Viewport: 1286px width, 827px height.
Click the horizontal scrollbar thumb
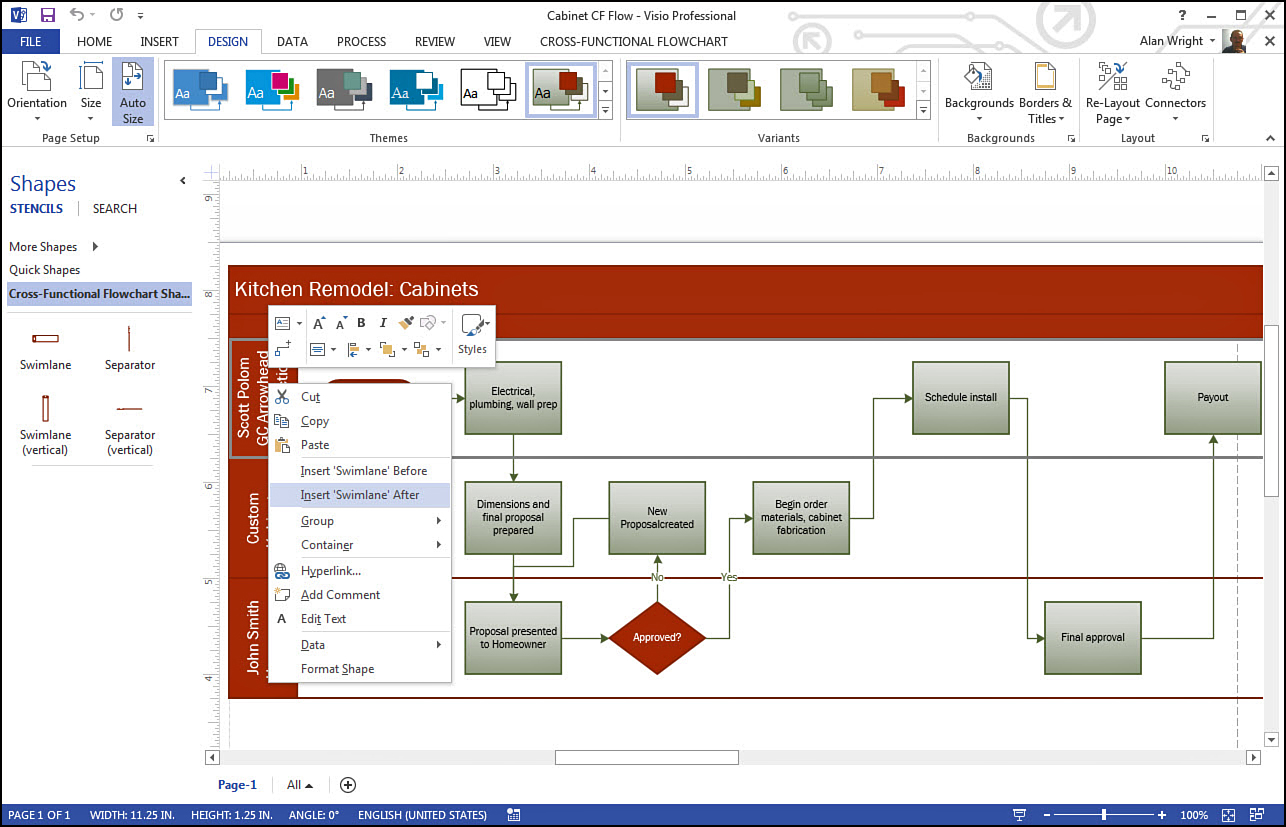coord(647,758)
